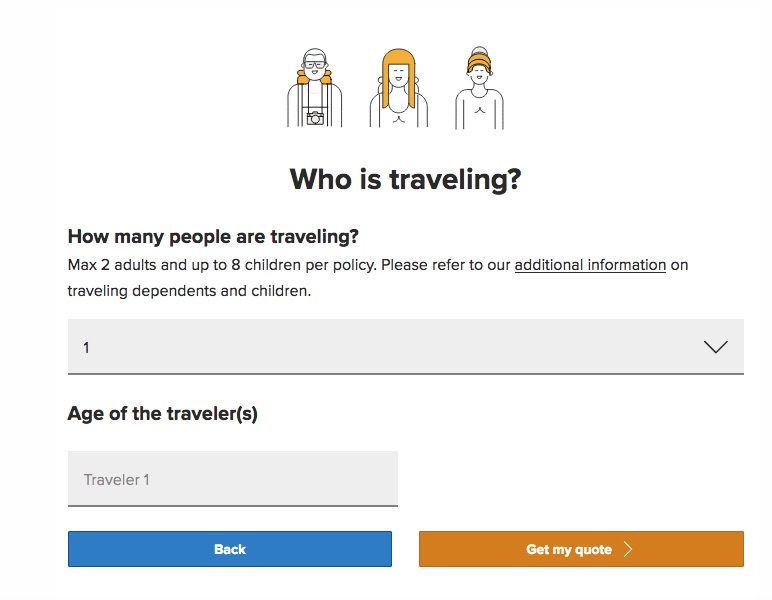Click the traveling dependents and children text
Screen dimensions: 772x600
point(189,291)
